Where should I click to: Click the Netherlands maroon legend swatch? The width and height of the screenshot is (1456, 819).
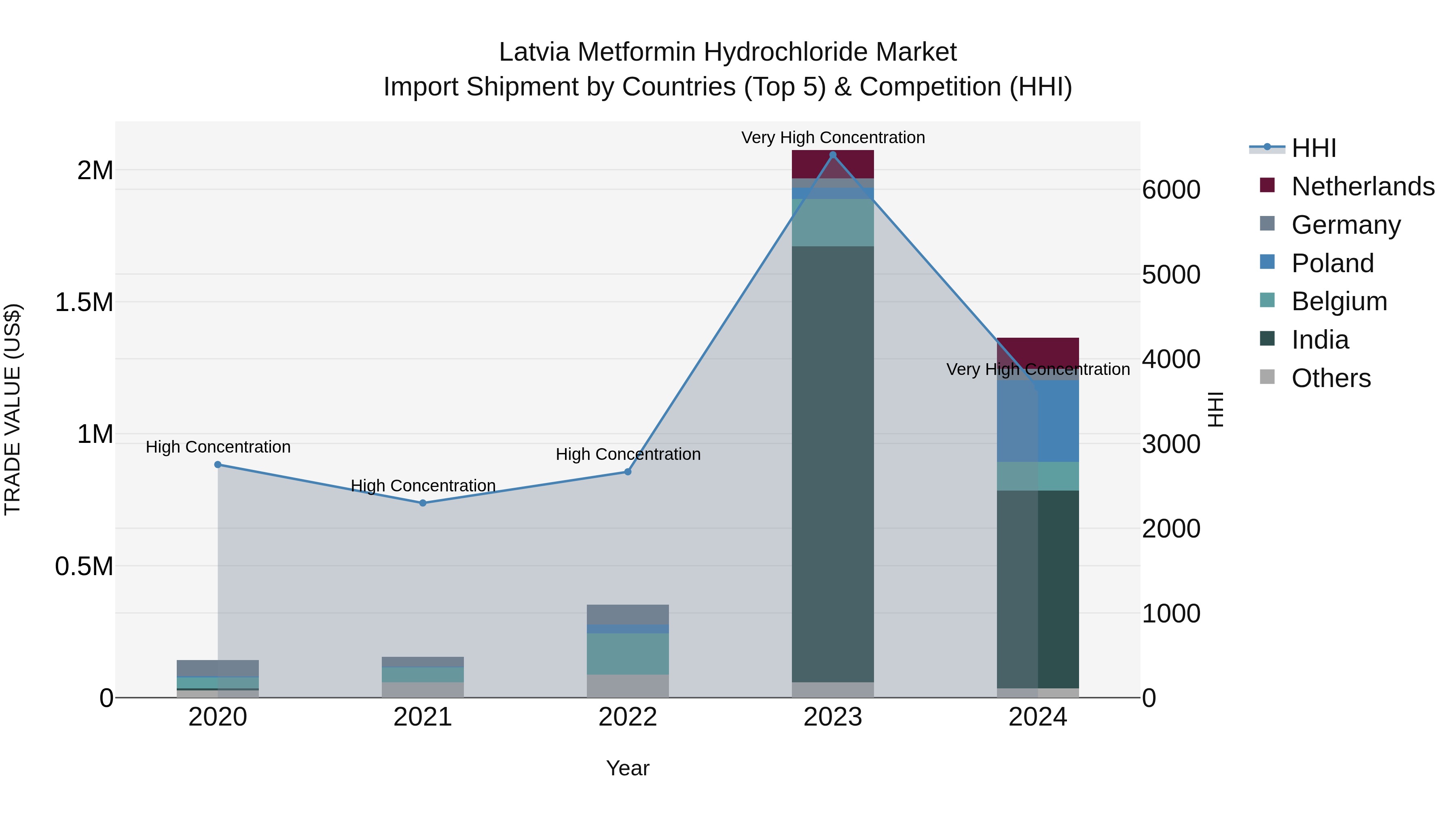[1267, 185]
